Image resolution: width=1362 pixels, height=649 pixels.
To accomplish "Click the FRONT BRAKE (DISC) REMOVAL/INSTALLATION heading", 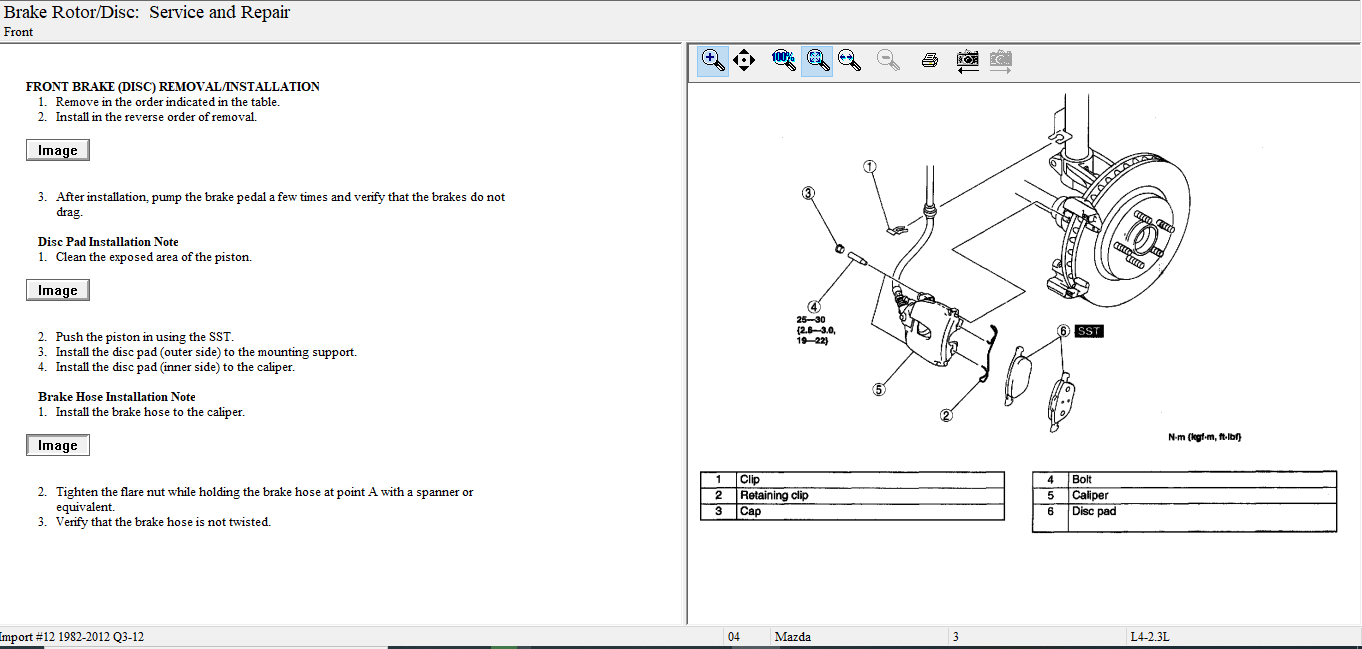I will point(173,87).
